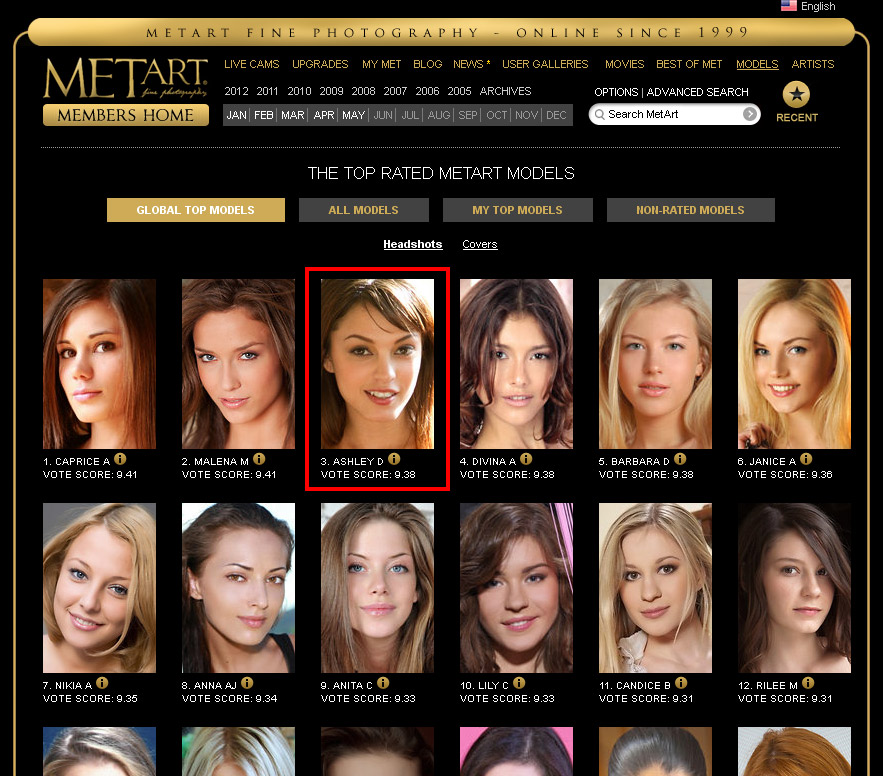Select JAN month
This screenshot has height=776, width=883.
[237, 115]
